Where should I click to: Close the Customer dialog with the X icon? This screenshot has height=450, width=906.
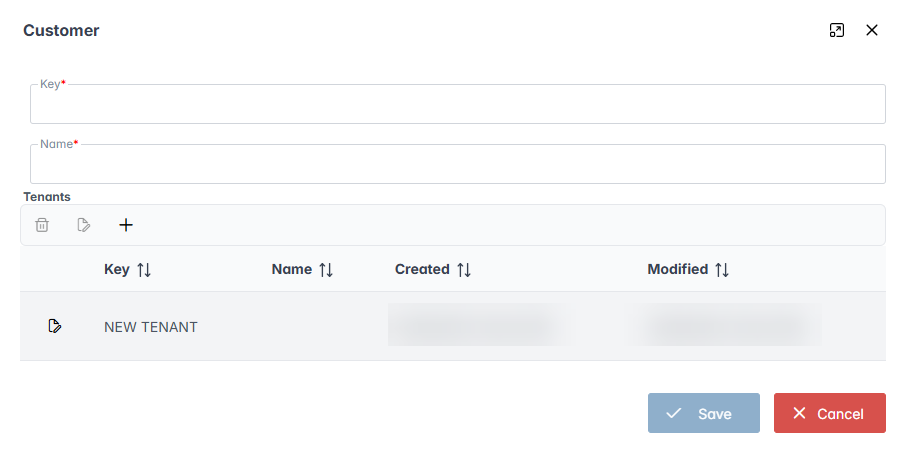[x=872, y=30]
